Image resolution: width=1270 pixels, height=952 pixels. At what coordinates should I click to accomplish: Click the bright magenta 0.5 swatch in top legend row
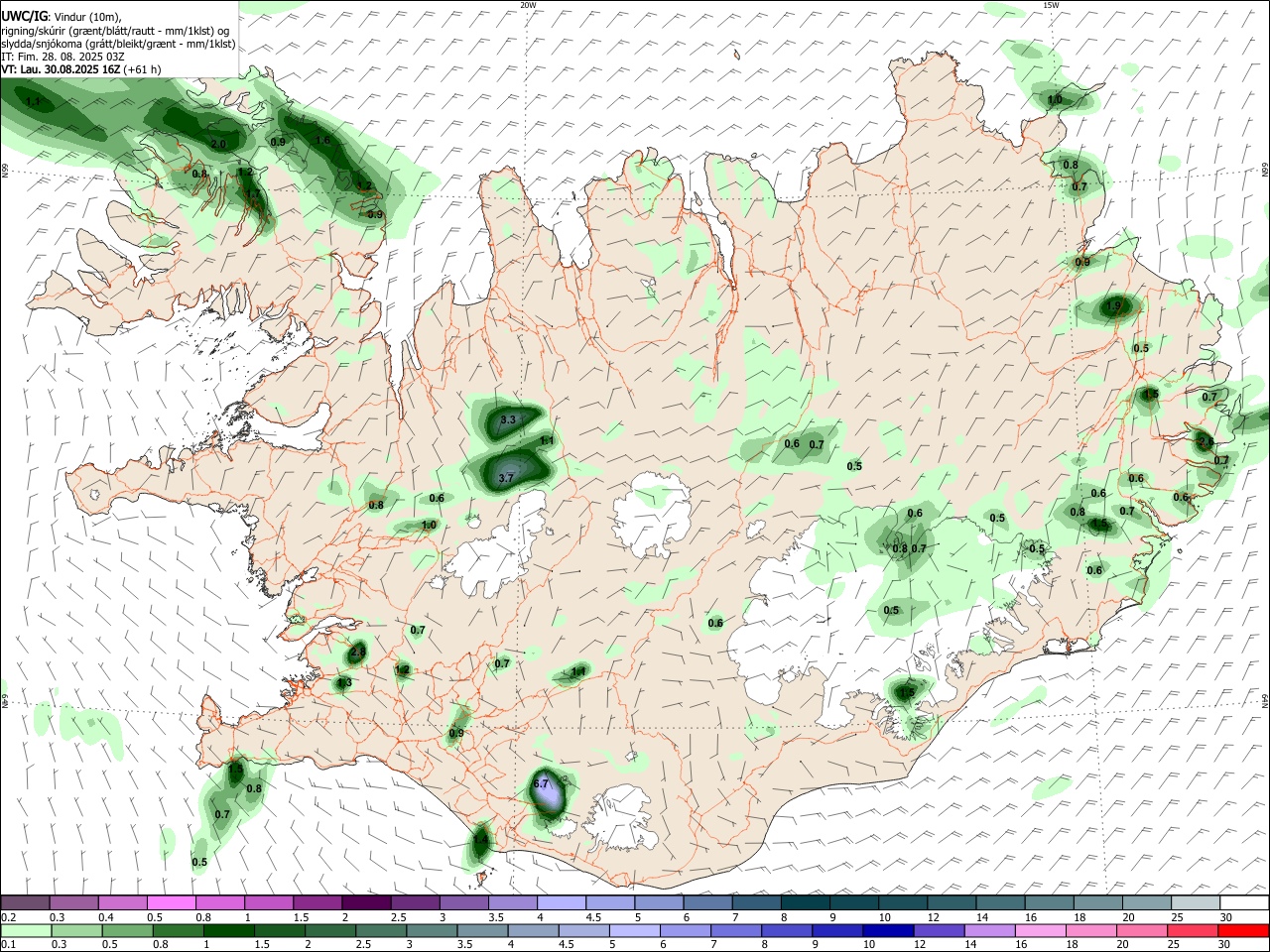click(x=171, y=902)
